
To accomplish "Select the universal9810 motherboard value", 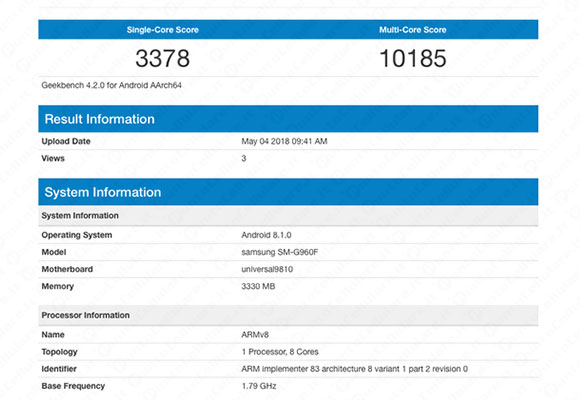I will pyautogui.click(x=267, y=269).
